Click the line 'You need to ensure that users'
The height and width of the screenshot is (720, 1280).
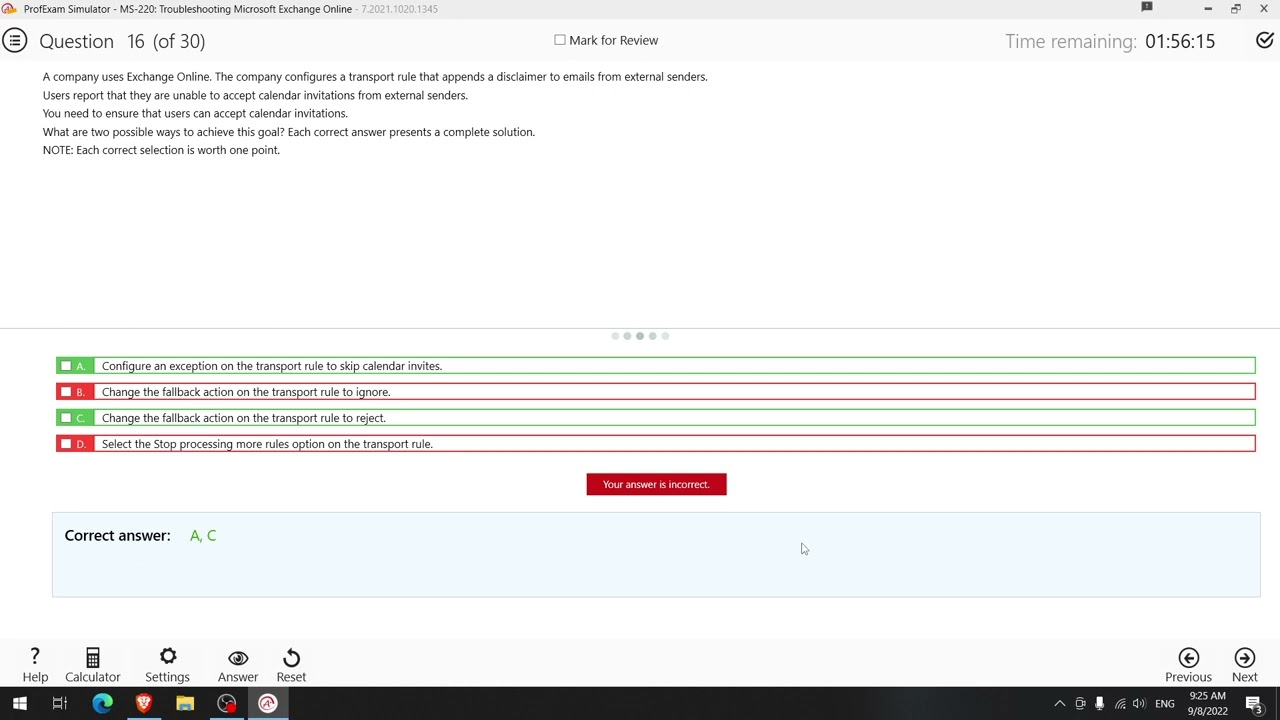point(195,113)
